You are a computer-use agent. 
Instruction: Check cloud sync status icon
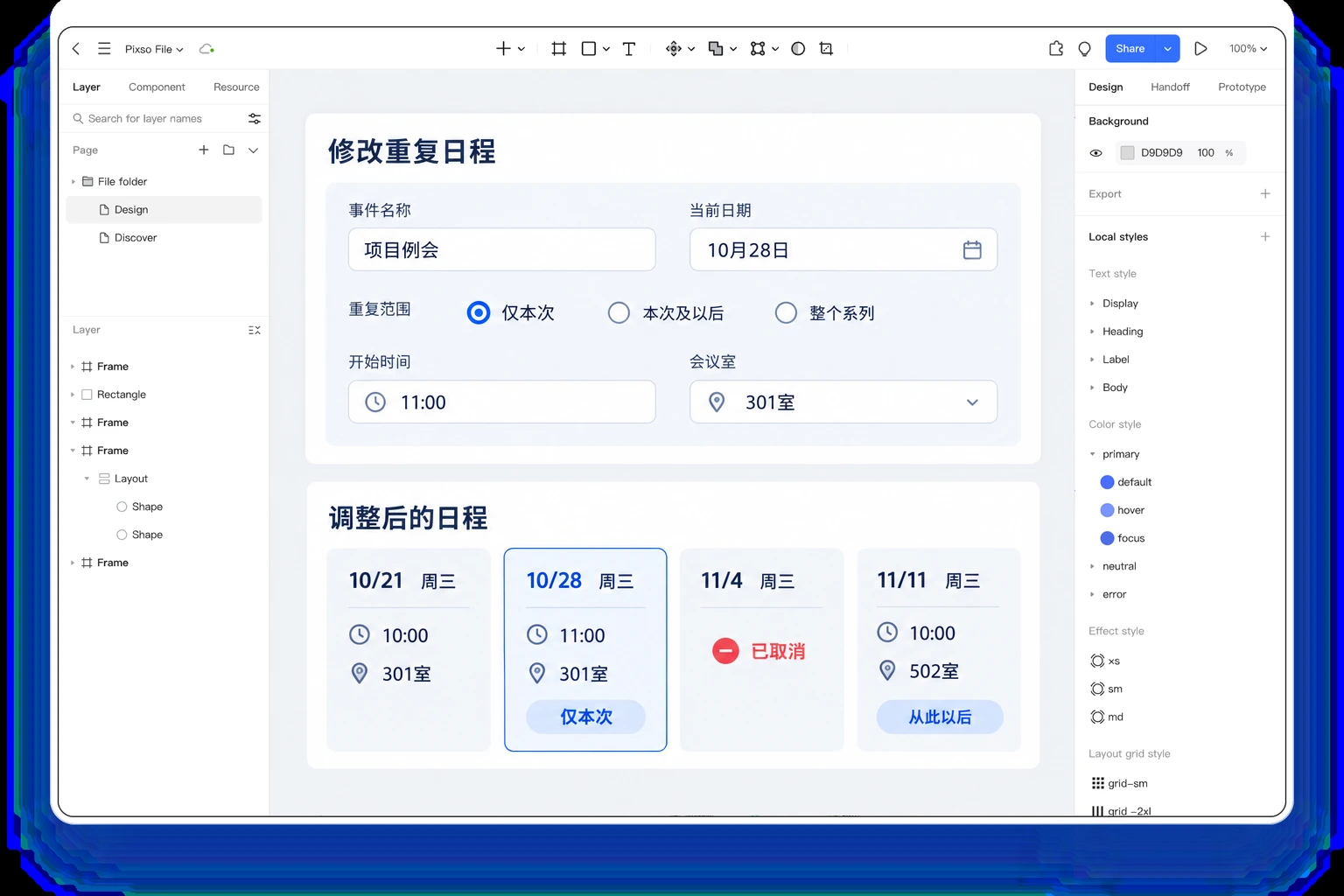(x=206, y=49)
